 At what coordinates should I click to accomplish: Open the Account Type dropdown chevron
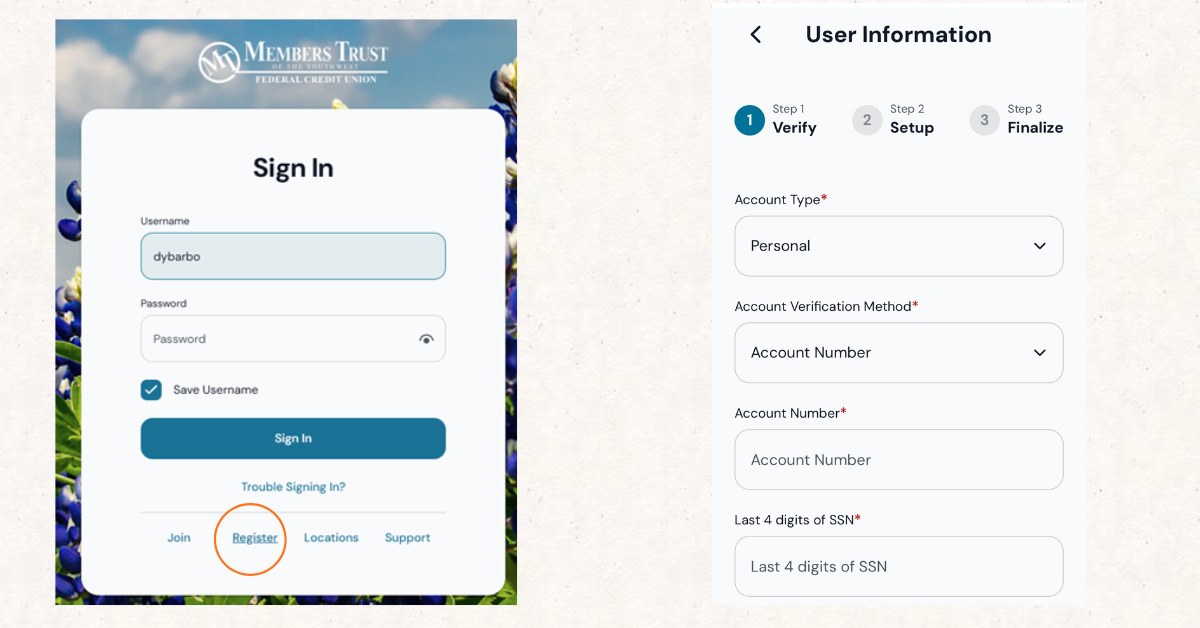click(1040, 246)
